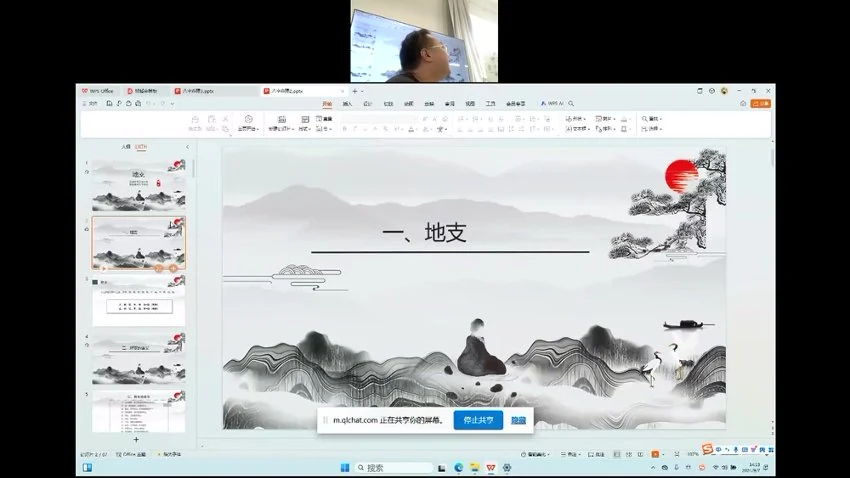The image size is (850, 478).
Task: Click the font color icon in ribbon
Action: tap(411, 129)
